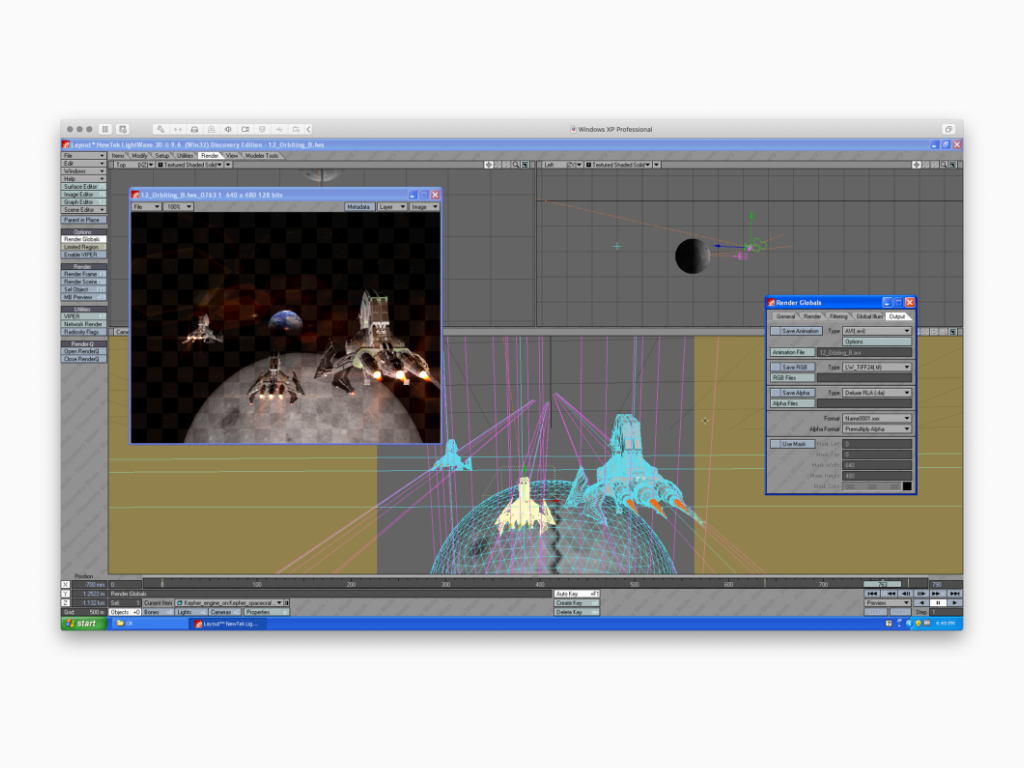Open the Items tab in main menu

[118, 155]
